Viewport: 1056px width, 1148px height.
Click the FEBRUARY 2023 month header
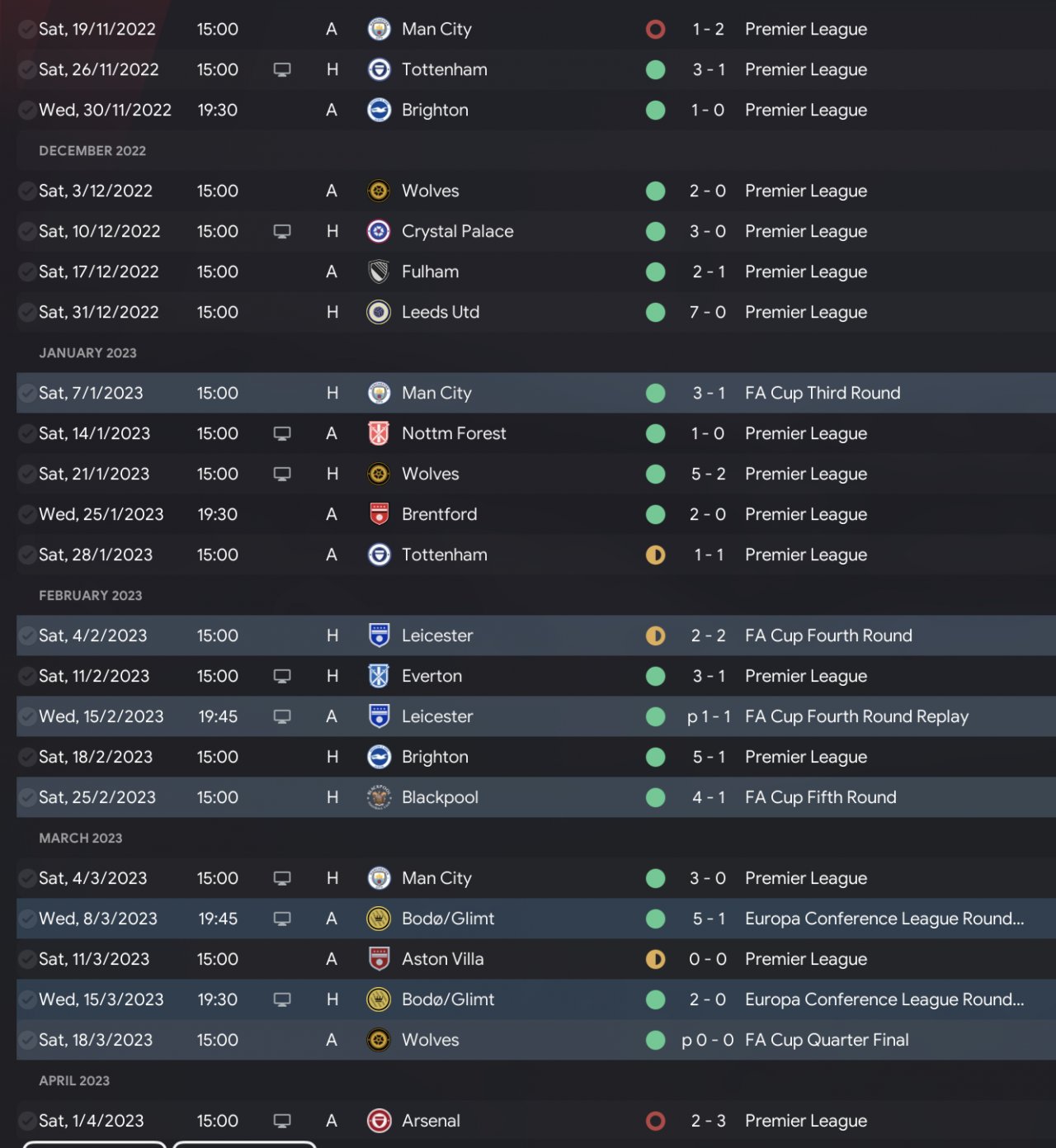click(91, 595)
